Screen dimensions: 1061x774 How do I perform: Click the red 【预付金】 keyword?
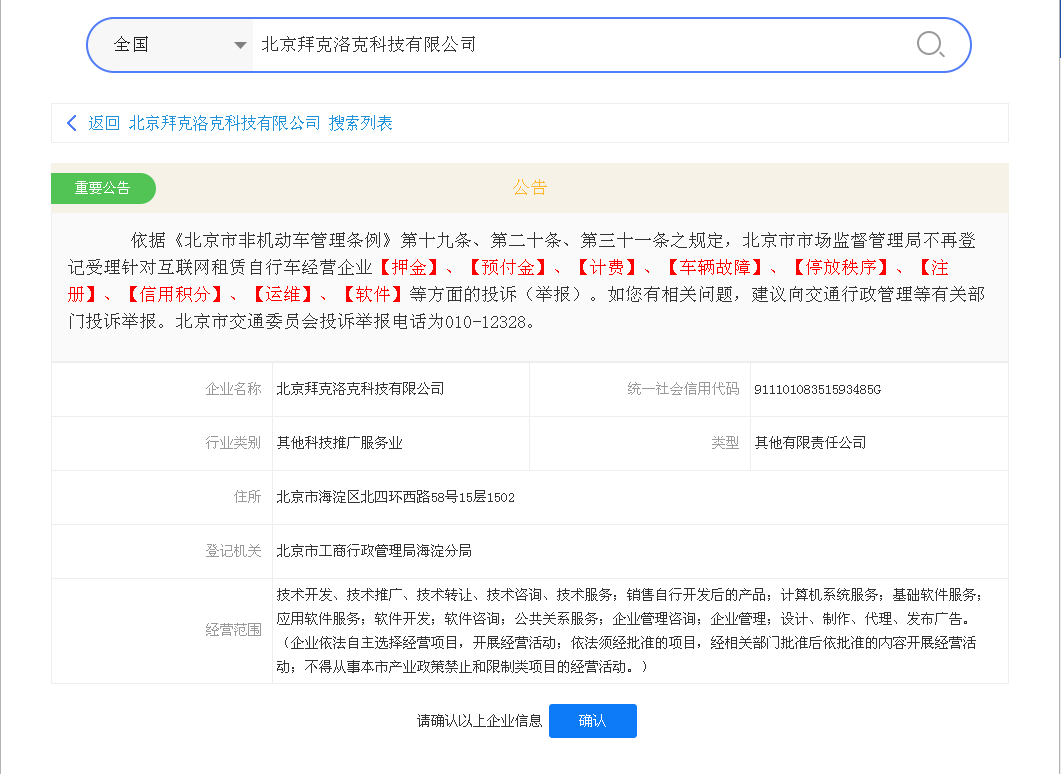coord(507,268)
